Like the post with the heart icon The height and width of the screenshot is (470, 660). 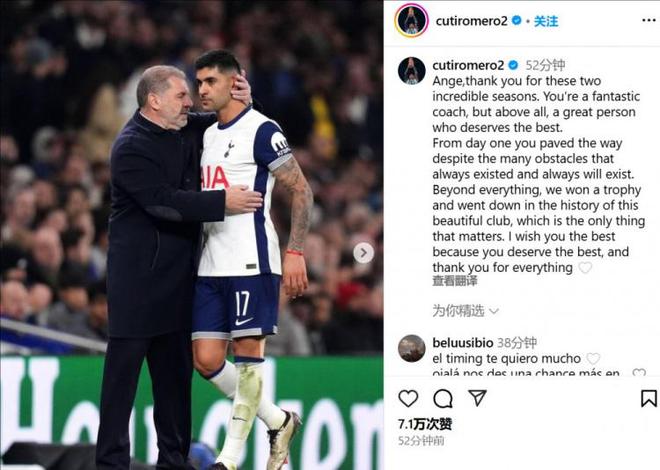pyautogui.click(x=408, y=398)
